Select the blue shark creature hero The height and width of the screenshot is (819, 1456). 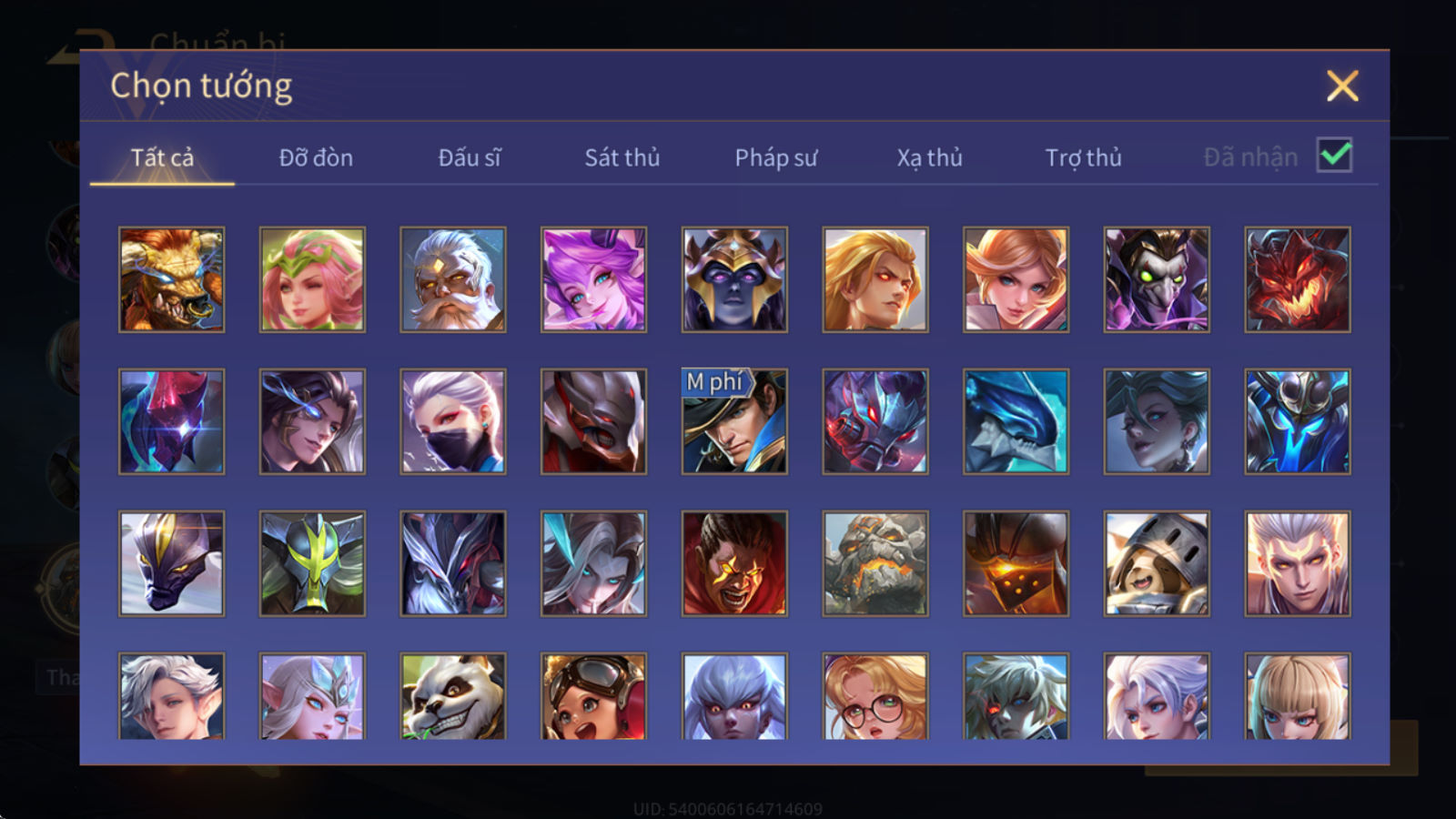point(1016,421)
